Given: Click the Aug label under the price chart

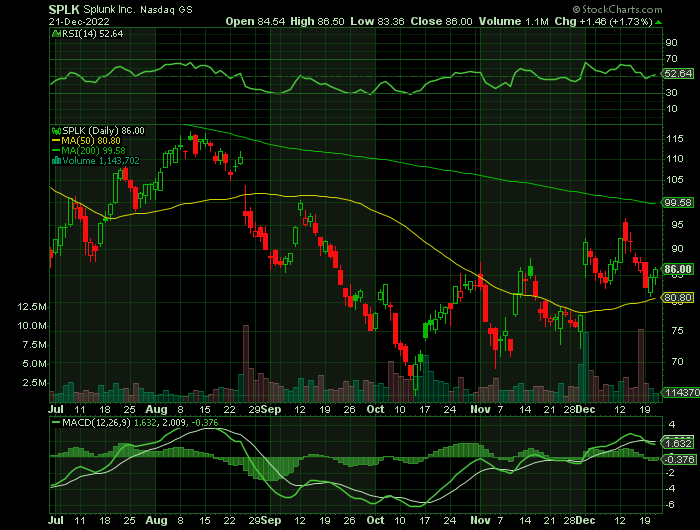Looking at the screenshot, I should point(156,410).
